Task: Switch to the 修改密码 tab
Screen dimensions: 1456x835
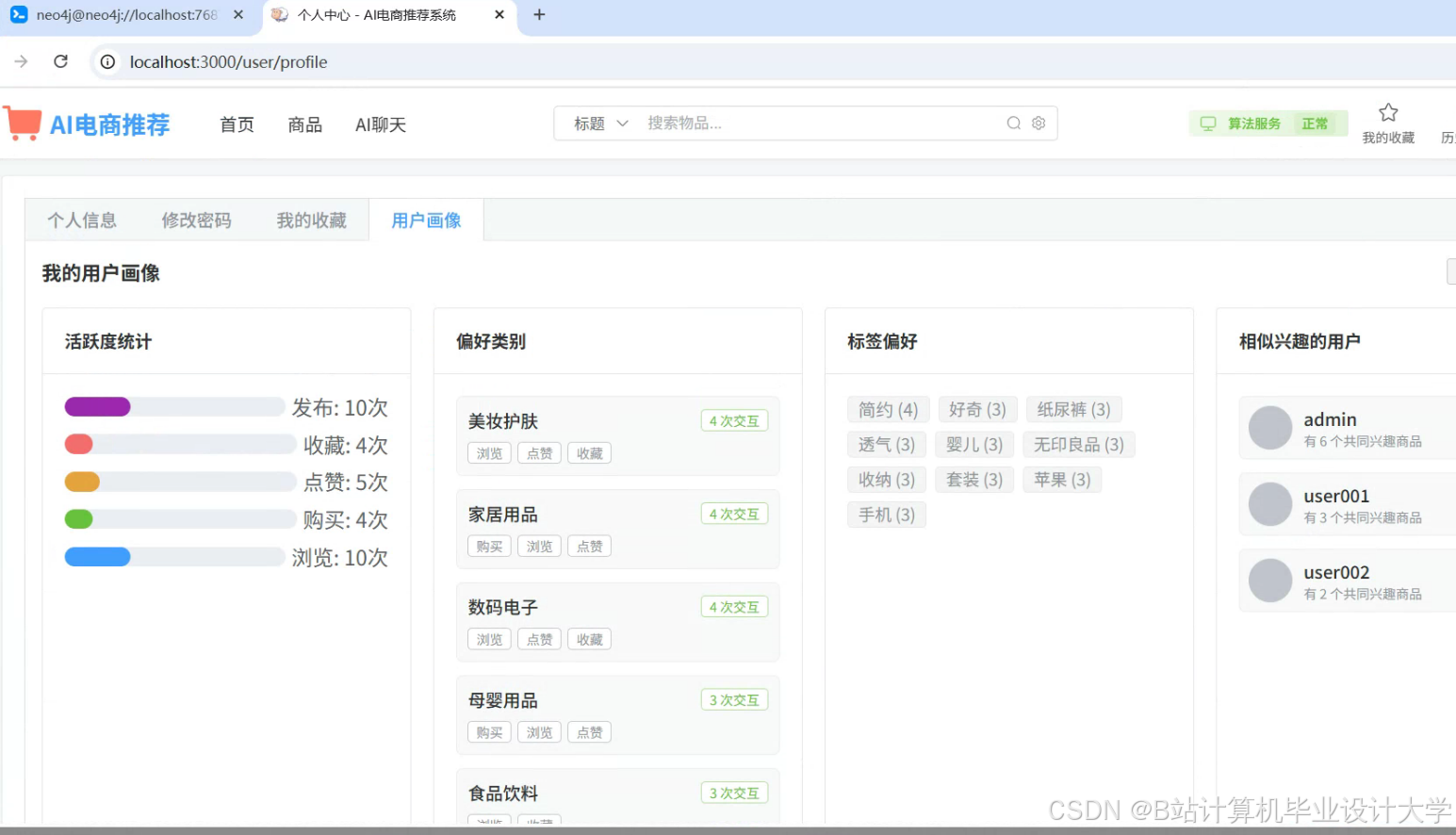Action: (196, 220)
